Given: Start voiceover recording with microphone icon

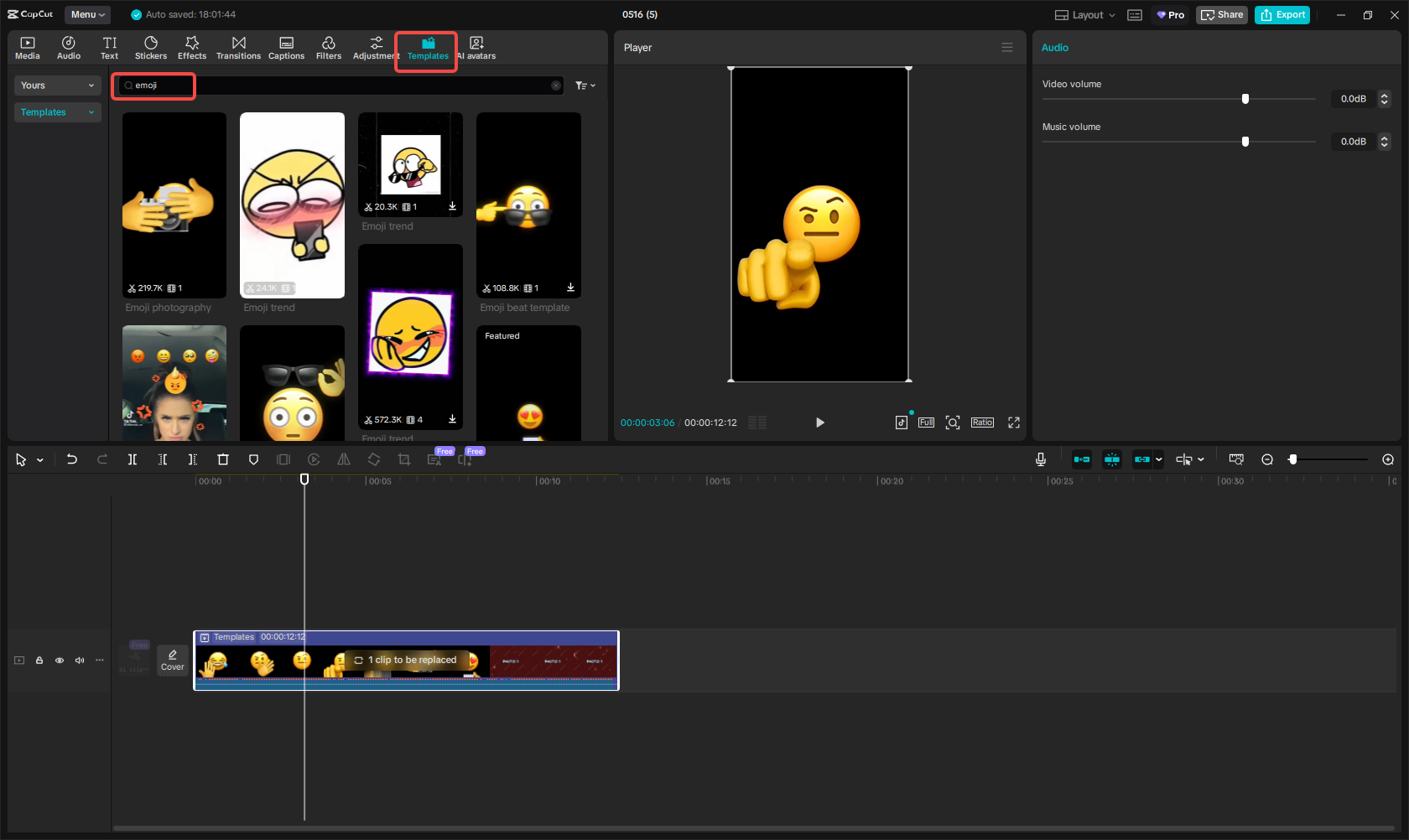Looking at the screenshot, I should pos(1040,459).
